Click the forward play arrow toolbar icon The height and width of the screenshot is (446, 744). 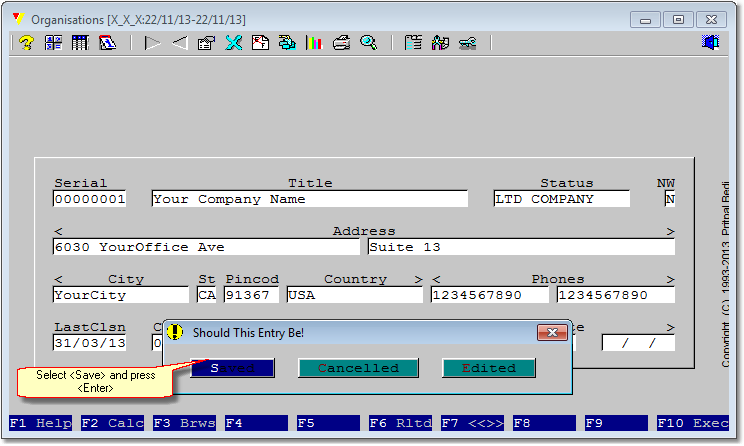pos(152,43)
